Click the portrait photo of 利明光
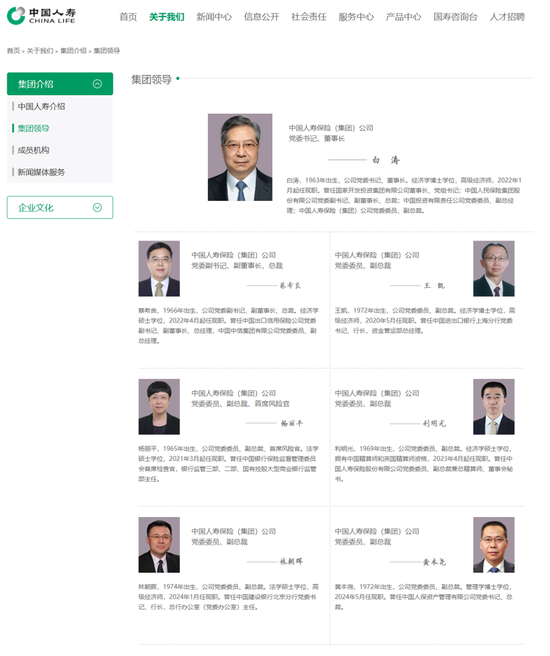 click(494, 407)
